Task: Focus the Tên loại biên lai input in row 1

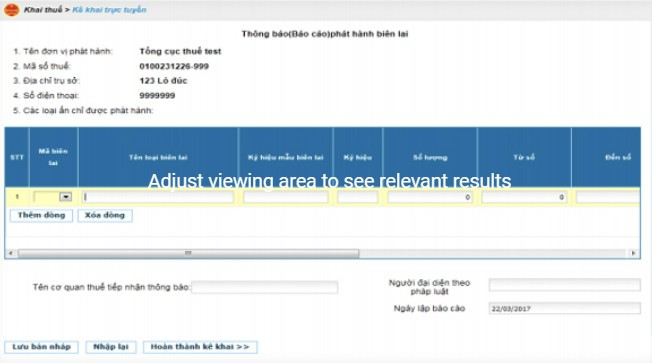Action: pyautogui.click(x=158, y=197)
